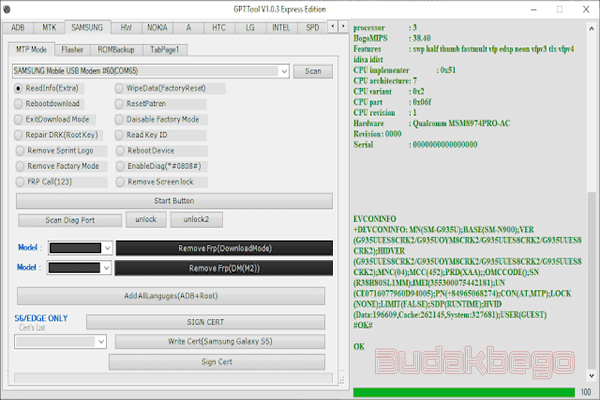Image resolution: width=600 pixels, height=400 pixels.
Task: Open the LG tab
Action: [250, 28]
